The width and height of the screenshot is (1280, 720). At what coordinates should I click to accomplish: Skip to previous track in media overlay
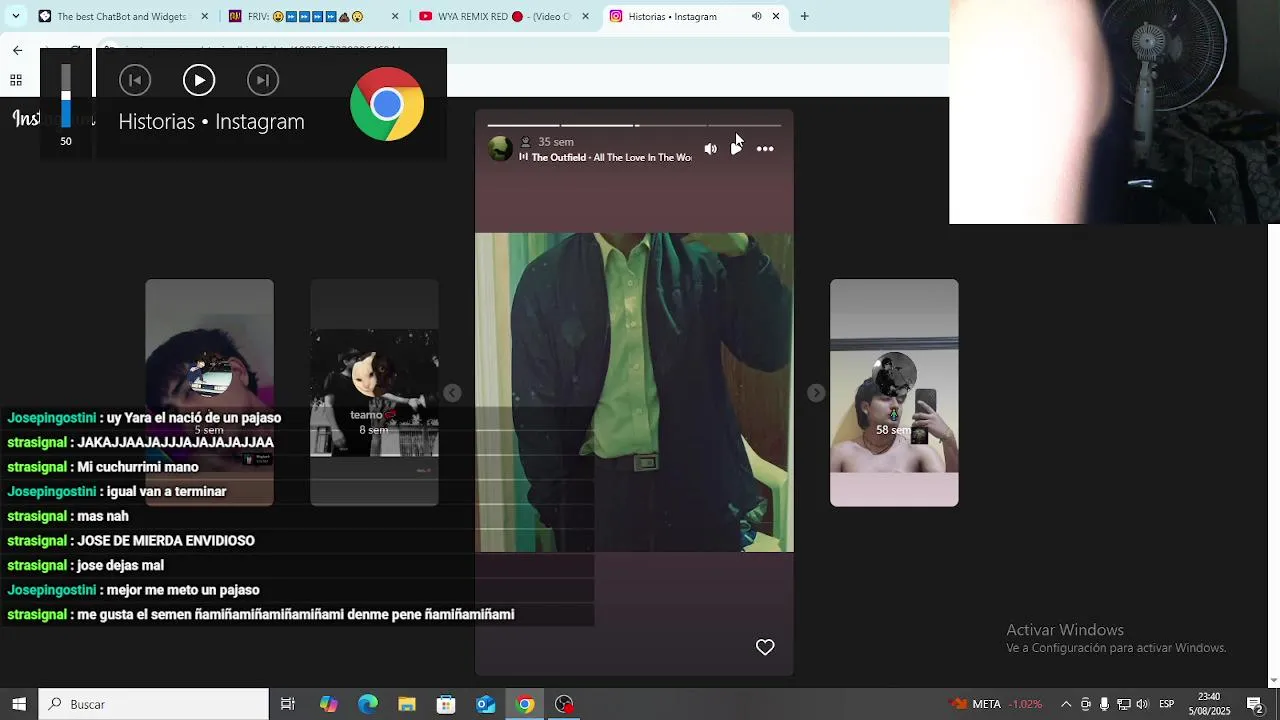(135, 80)
